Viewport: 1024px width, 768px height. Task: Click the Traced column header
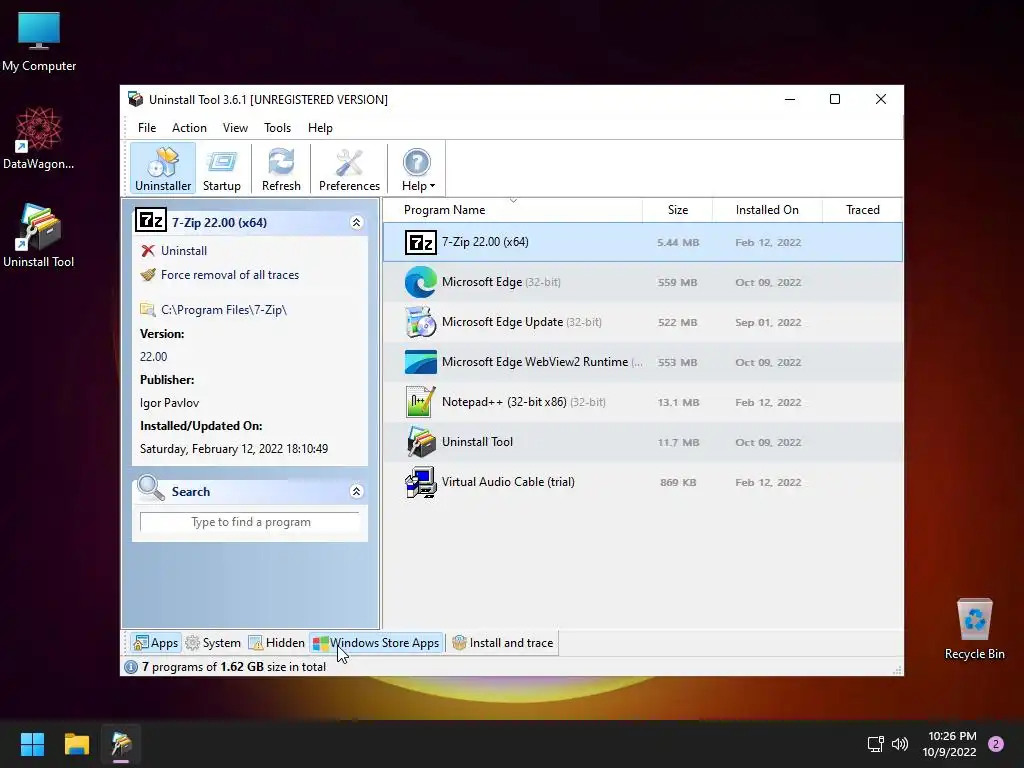coord(862,210)
